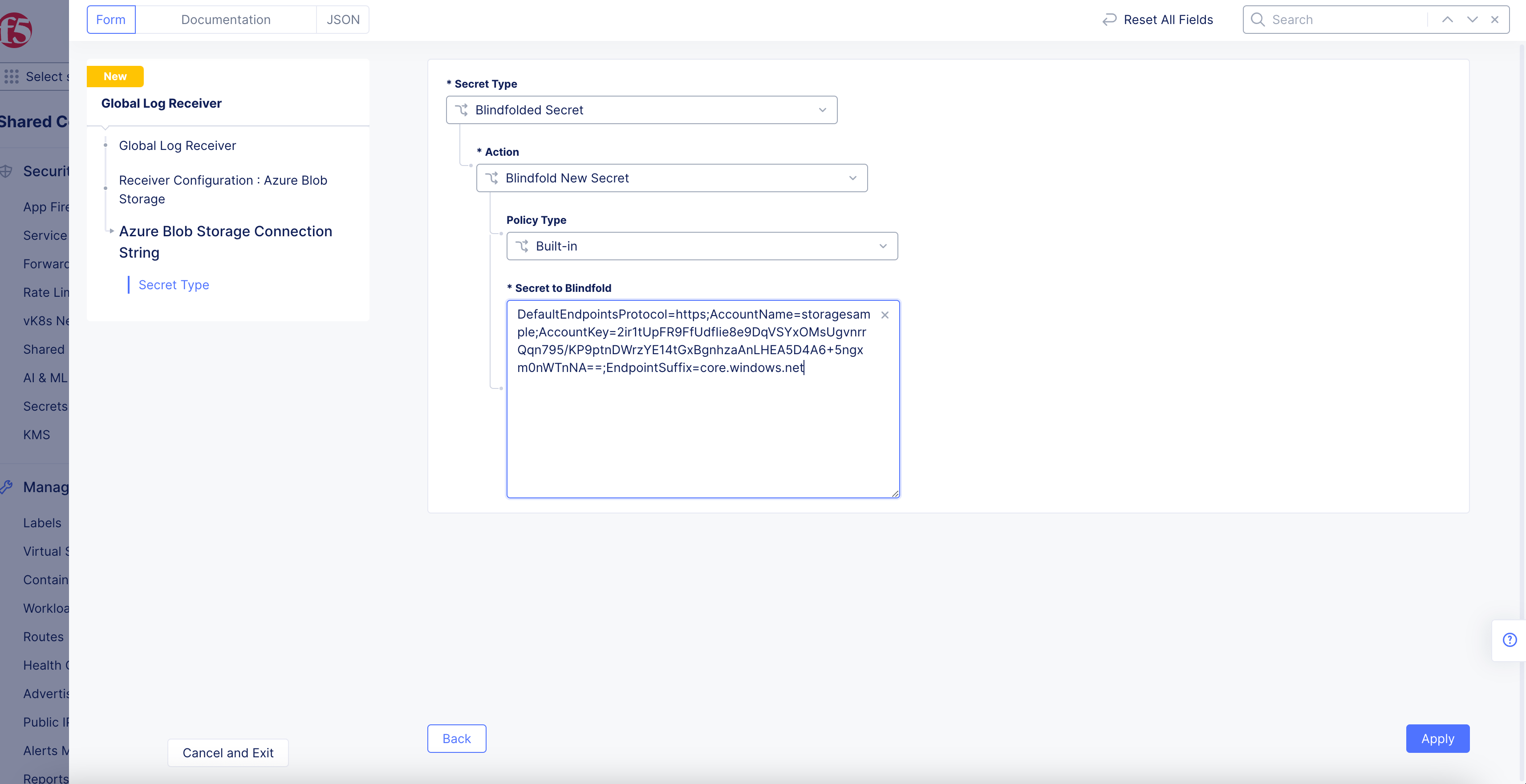The height and width of the screenshot is (784, 1526).
Task: Apply the Global Log Receiver configuration
Action: 1438,739
